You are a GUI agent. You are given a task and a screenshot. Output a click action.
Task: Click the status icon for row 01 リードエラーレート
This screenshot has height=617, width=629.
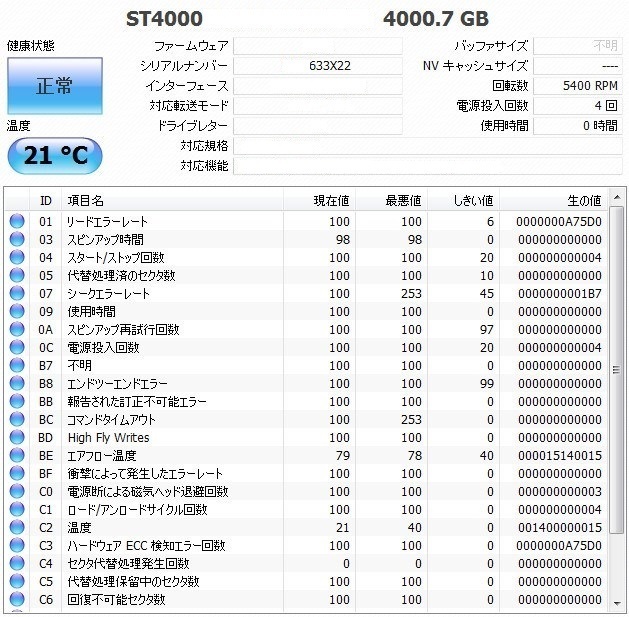tap(17, 221)
